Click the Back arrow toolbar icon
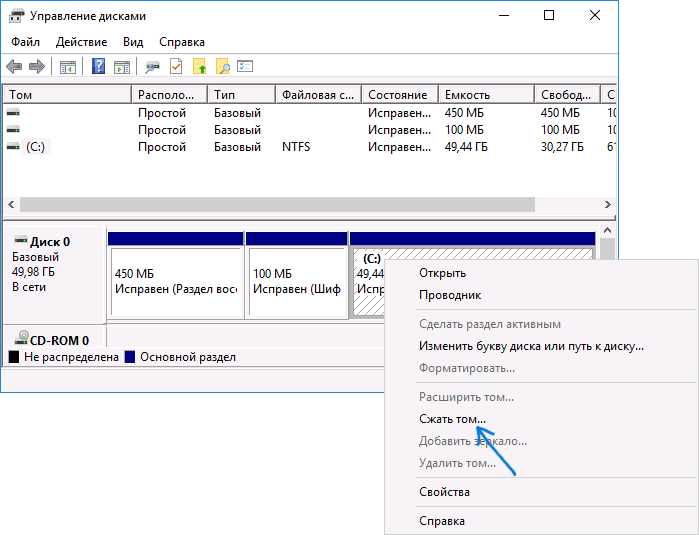 (x=14, y=67)
